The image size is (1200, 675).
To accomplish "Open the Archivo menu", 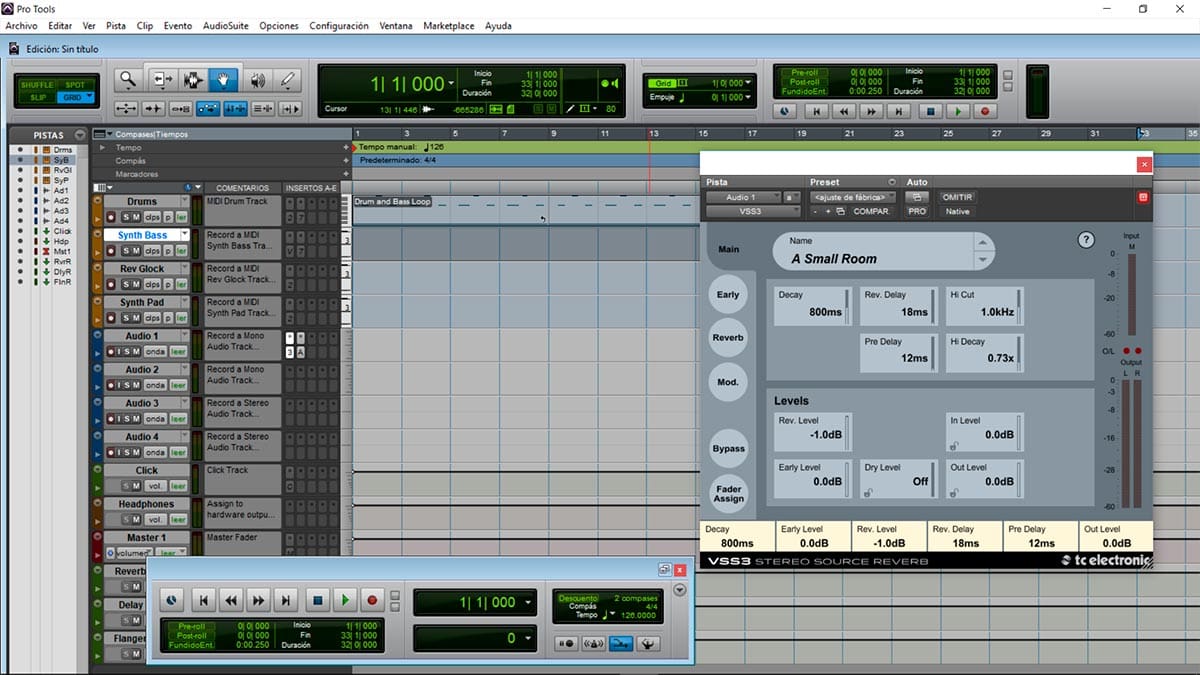I will click(21, 26).
